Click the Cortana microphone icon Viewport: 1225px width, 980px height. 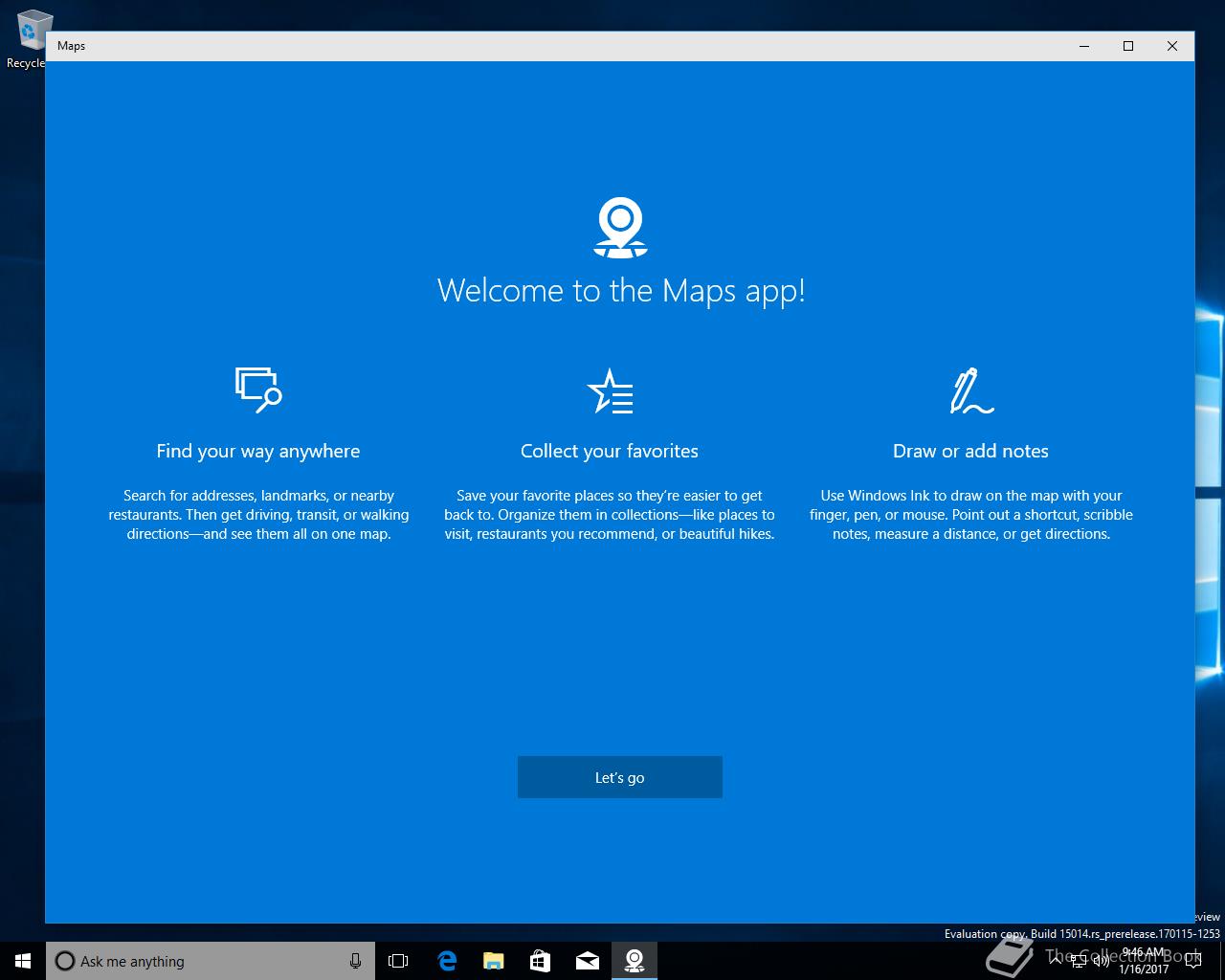pyautogui.click(x=355, y=961)
